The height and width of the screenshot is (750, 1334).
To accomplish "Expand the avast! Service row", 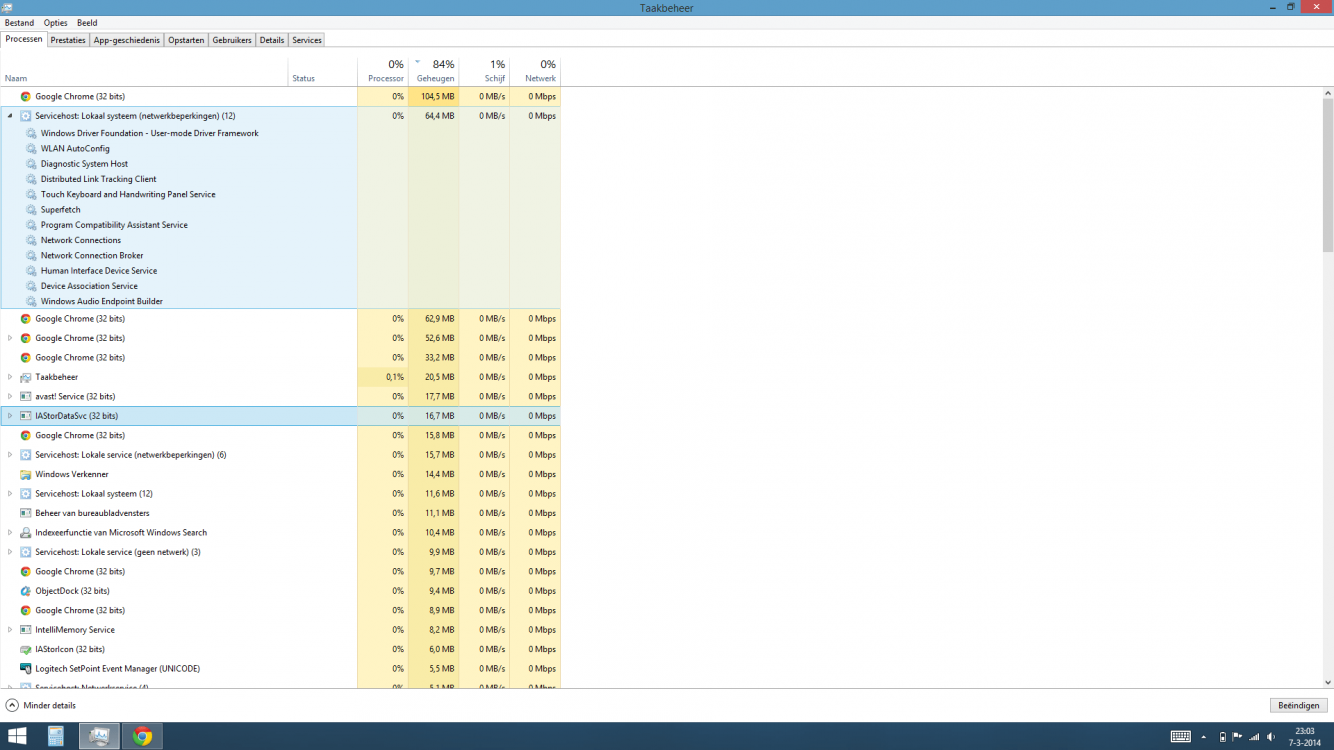I will click(x=10, y=397).
